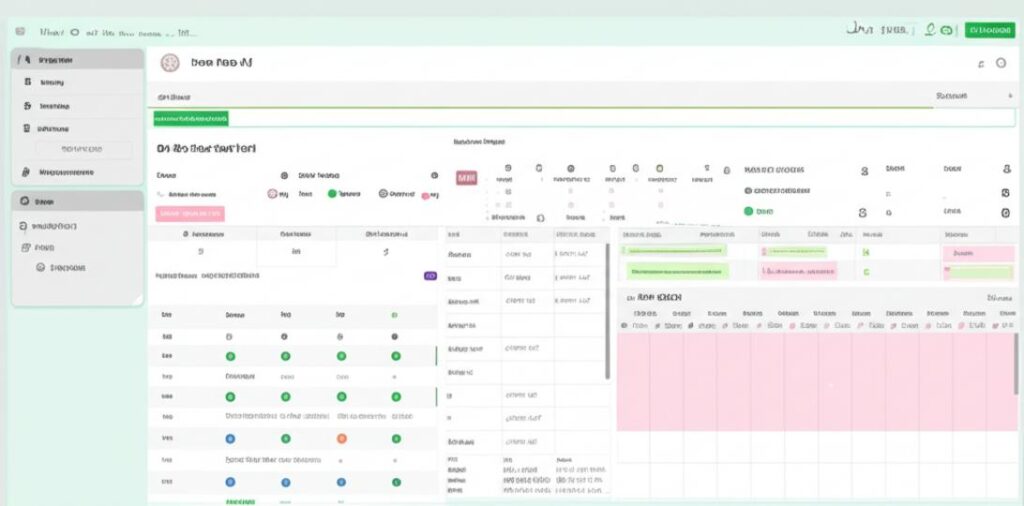1024x506 pixels.
Task: Click the orange status dot in the table
Action: click(341, 438)
